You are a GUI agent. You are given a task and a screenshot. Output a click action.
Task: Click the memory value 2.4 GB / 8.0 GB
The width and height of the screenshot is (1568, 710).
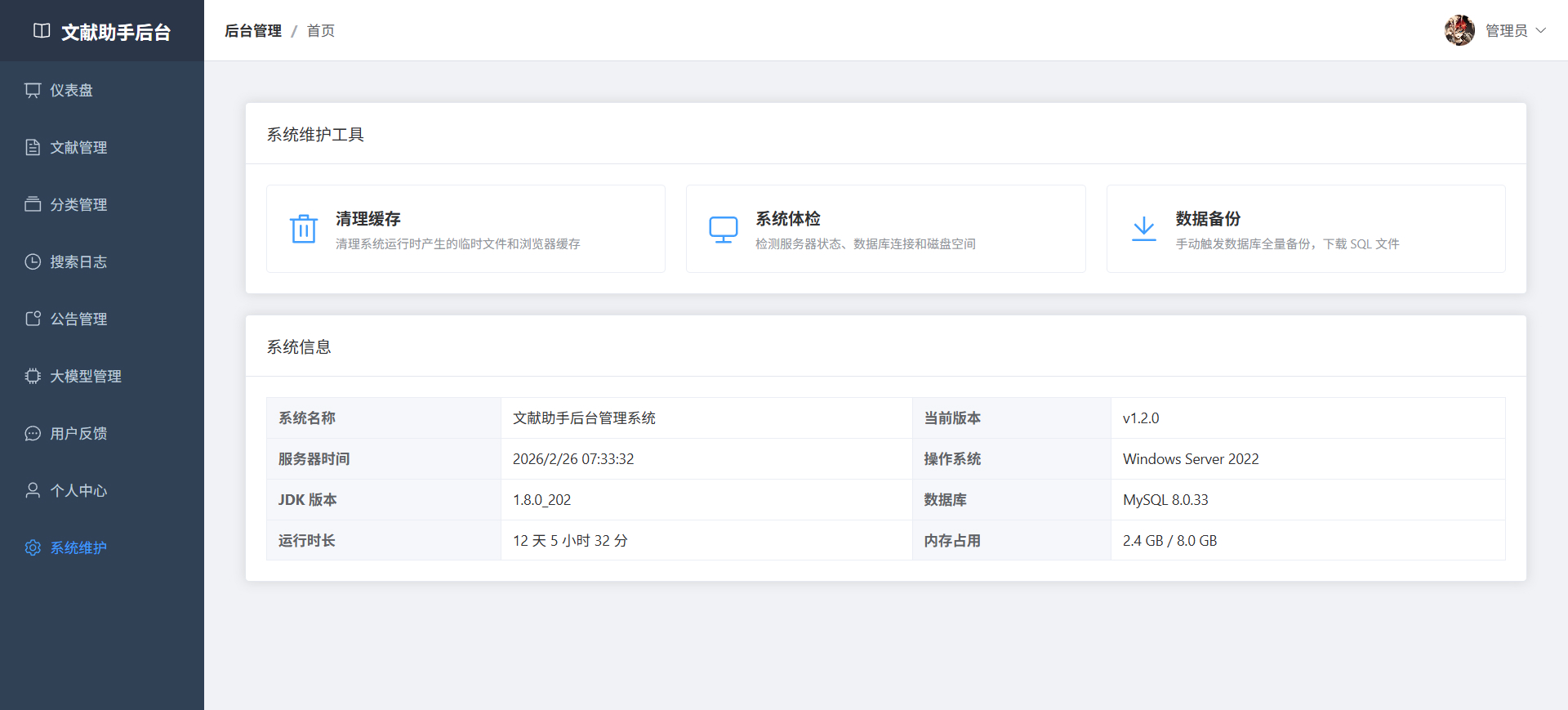1170,541
